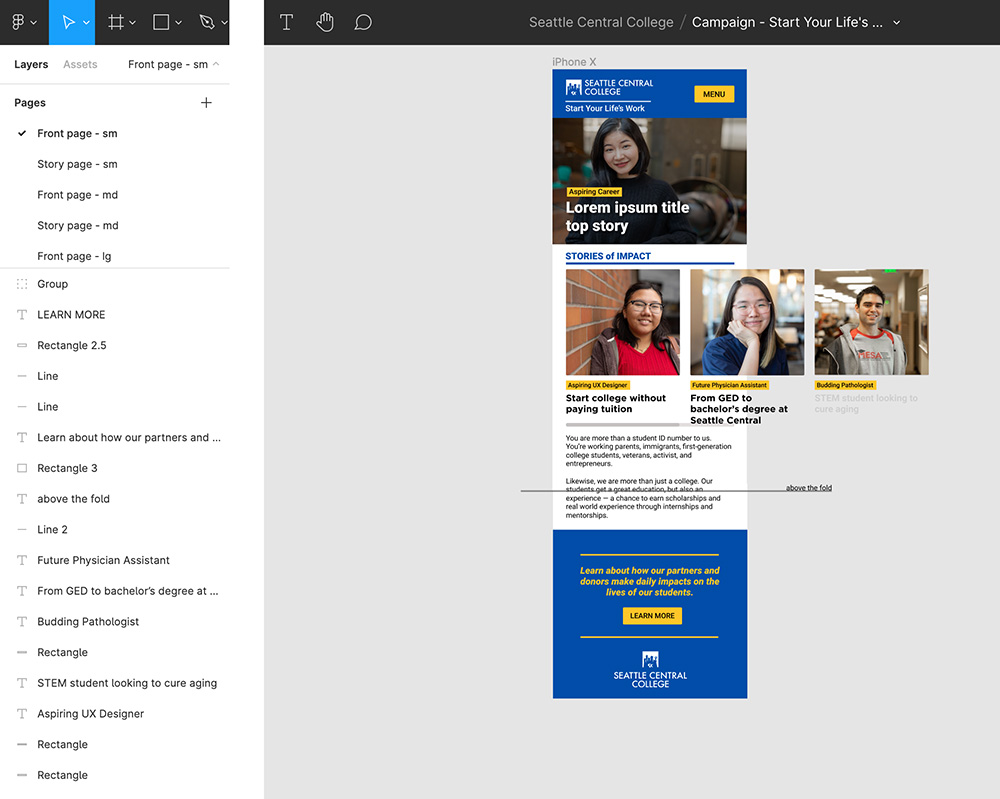The height and width of the screenshot is (799, 1000).
Task: Click the Budding Pathologist story photo
Action: click(x=871, y=322)
